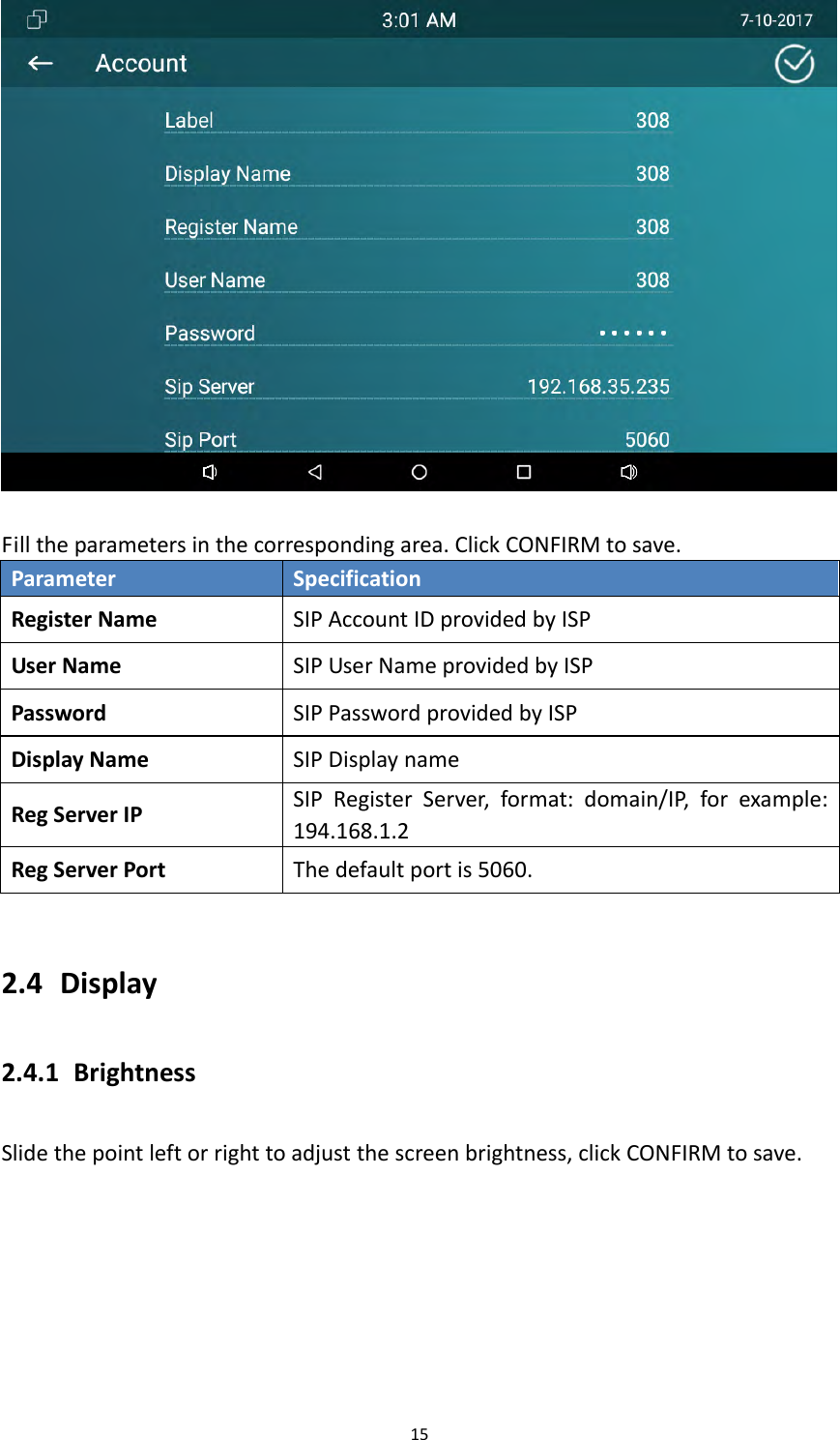Click the Password table cell in document
Screen dimensions: 840x1440
[142, 713]
